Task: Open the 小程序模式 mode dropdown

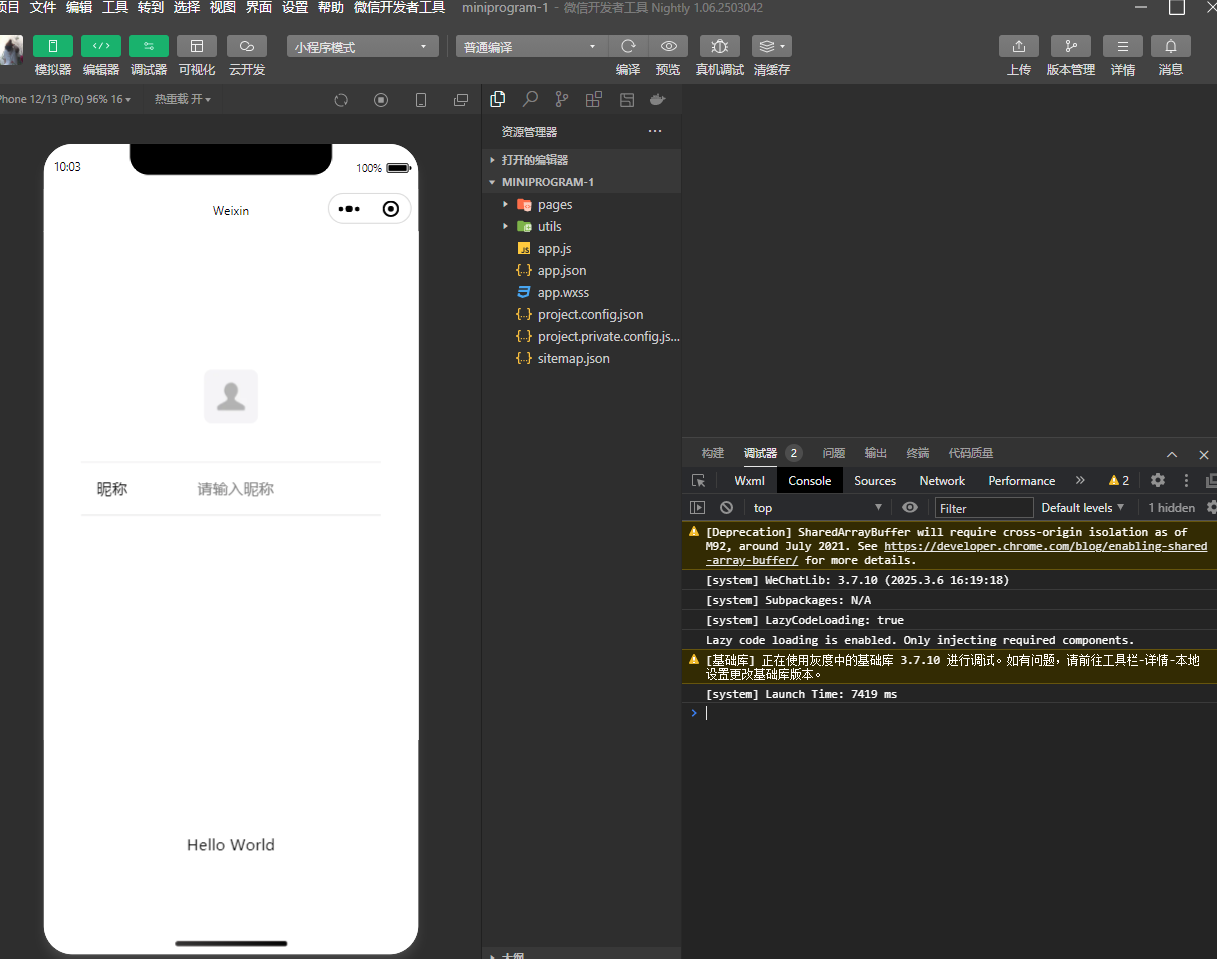Action: [363, 47]
